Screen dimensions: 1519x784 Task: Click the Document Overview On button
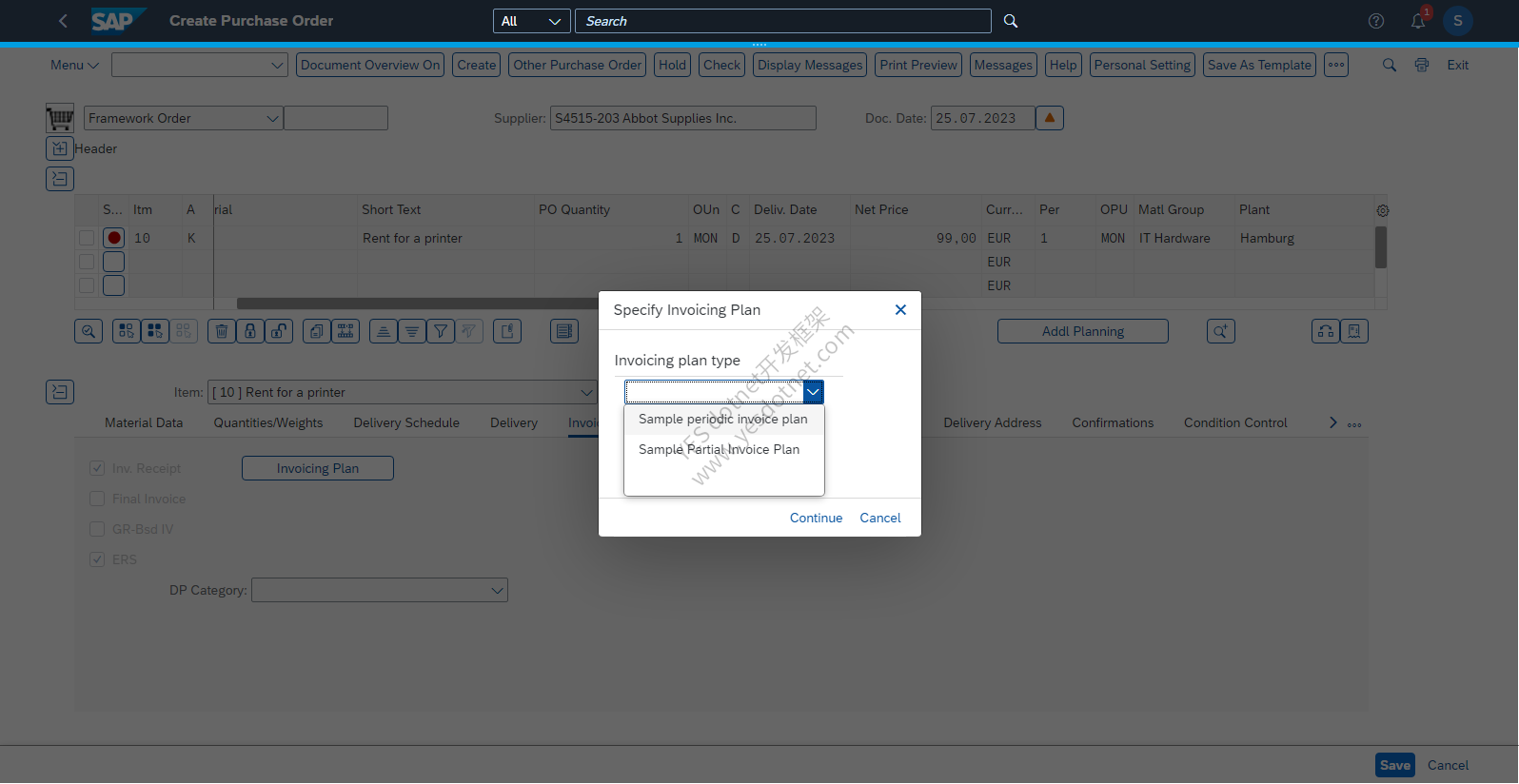370,65
